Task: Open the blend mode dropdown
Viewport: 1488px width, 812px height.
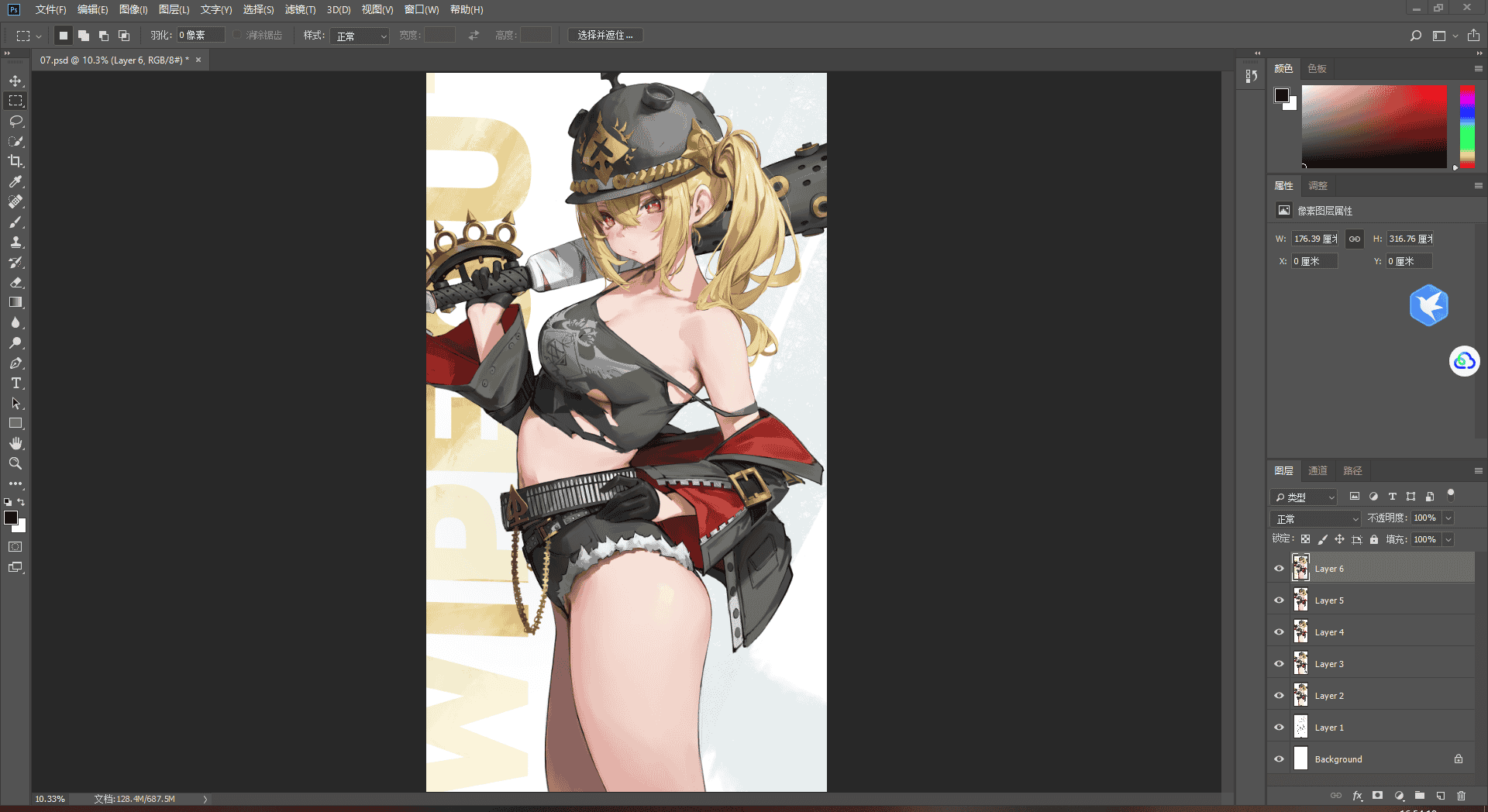Action: (x=1316, y=518)
